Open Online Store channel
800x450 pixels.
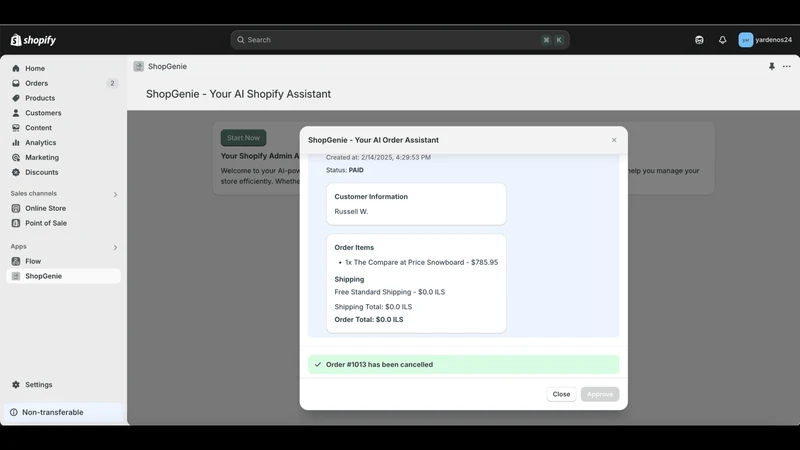(x=63, y=208)
